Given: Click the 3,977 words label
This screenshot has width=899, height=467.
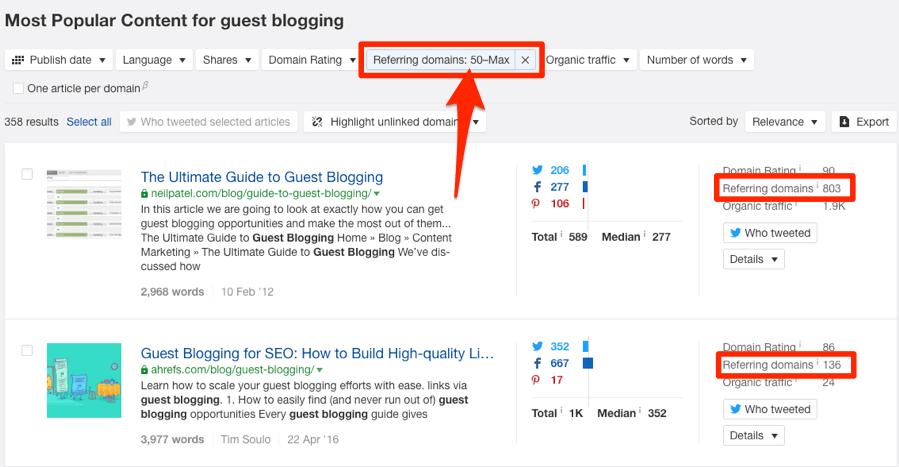Looking at the screenshot, I should click(172, 439).
